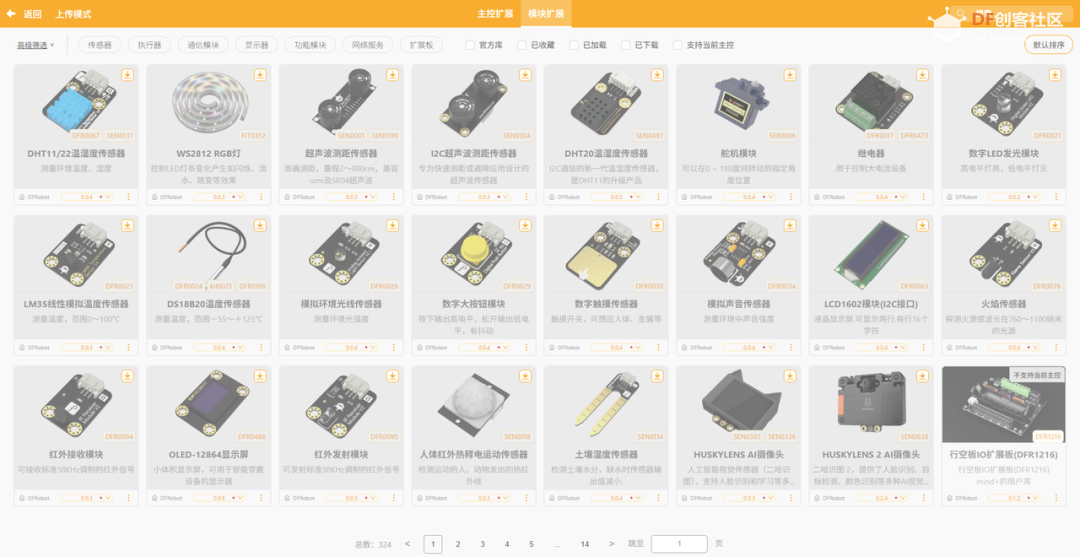The image size is (1080, 557).
Task: Click the download icon on the 舵机模块 card
Action: 790,74
